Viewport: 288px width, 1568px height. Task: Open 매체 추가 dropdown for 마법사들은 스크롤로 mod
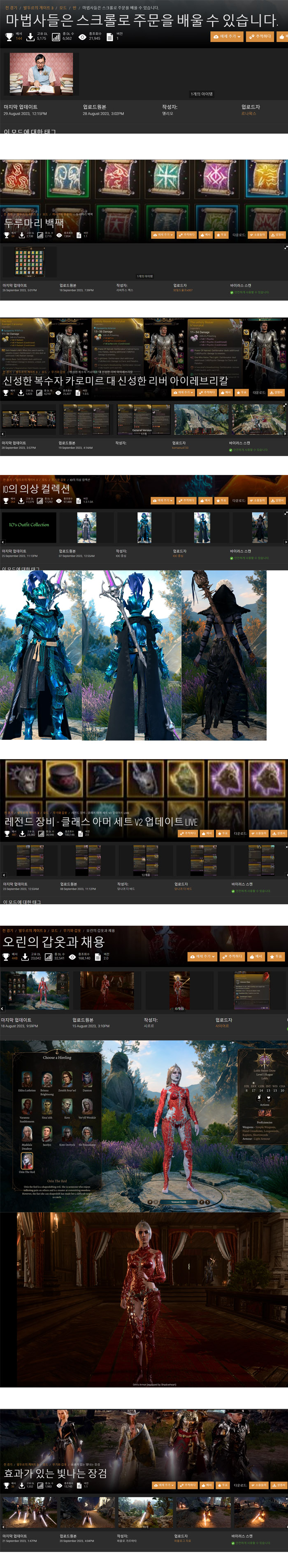point(227,37)
